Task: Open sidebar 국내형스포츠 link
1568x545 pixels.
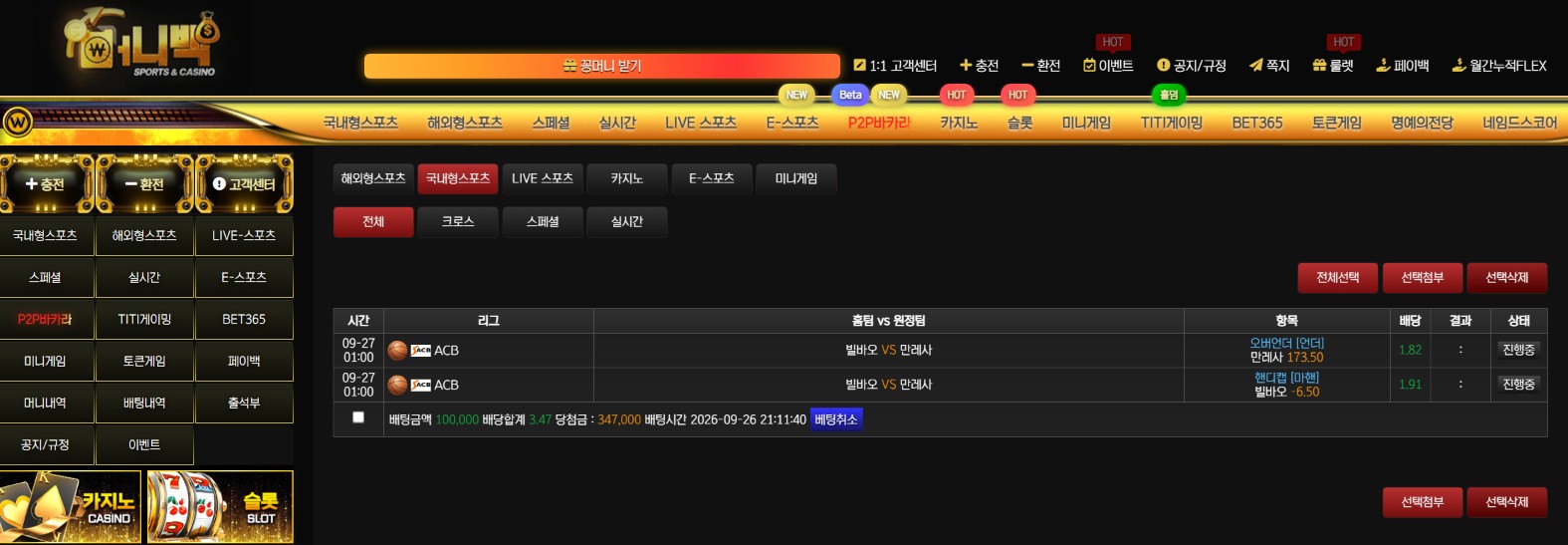Action: point(46,235)
